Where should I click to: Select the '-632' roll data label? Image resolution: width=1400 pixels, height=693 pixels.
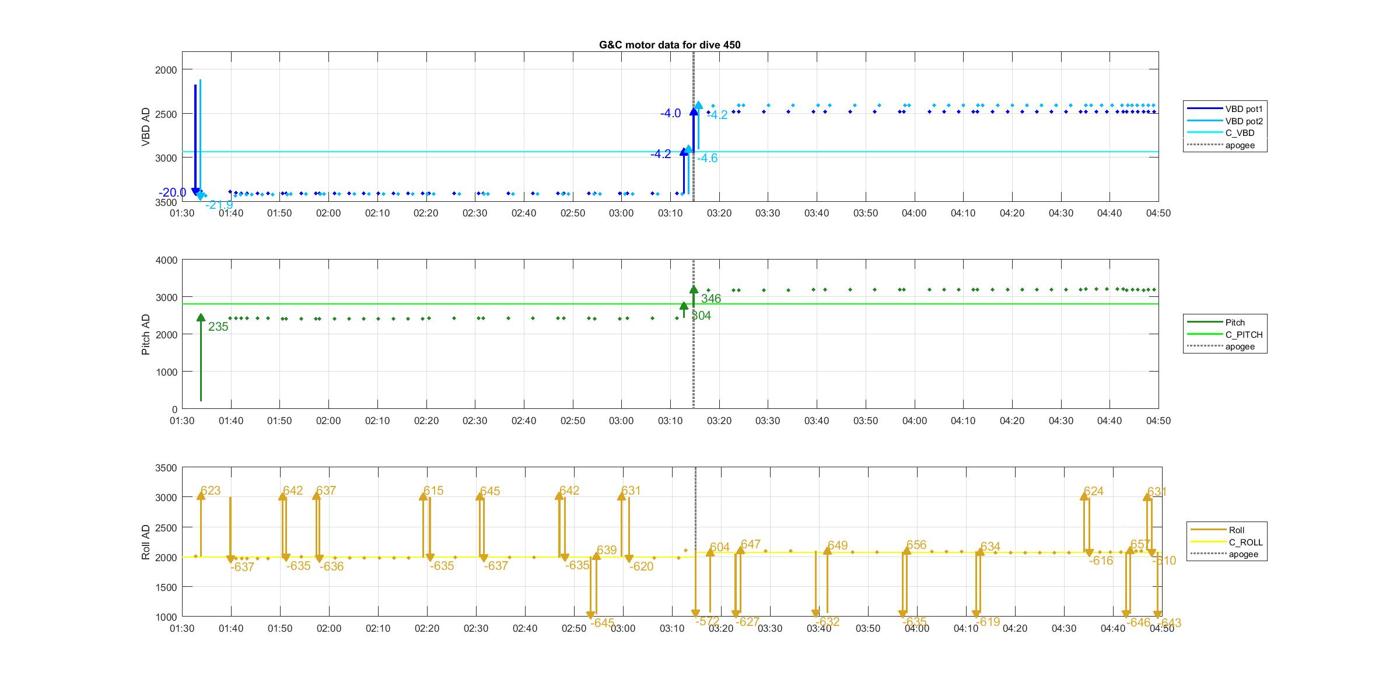[x=828, y=622]
